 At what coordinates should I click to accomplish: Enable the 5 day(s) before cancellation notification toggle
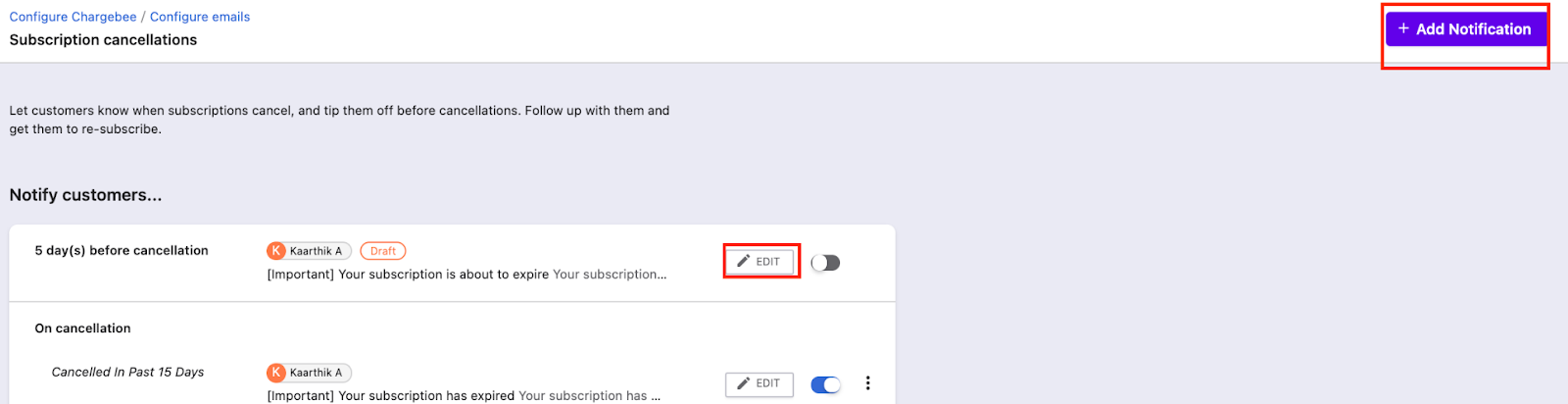tap(825, 263)
